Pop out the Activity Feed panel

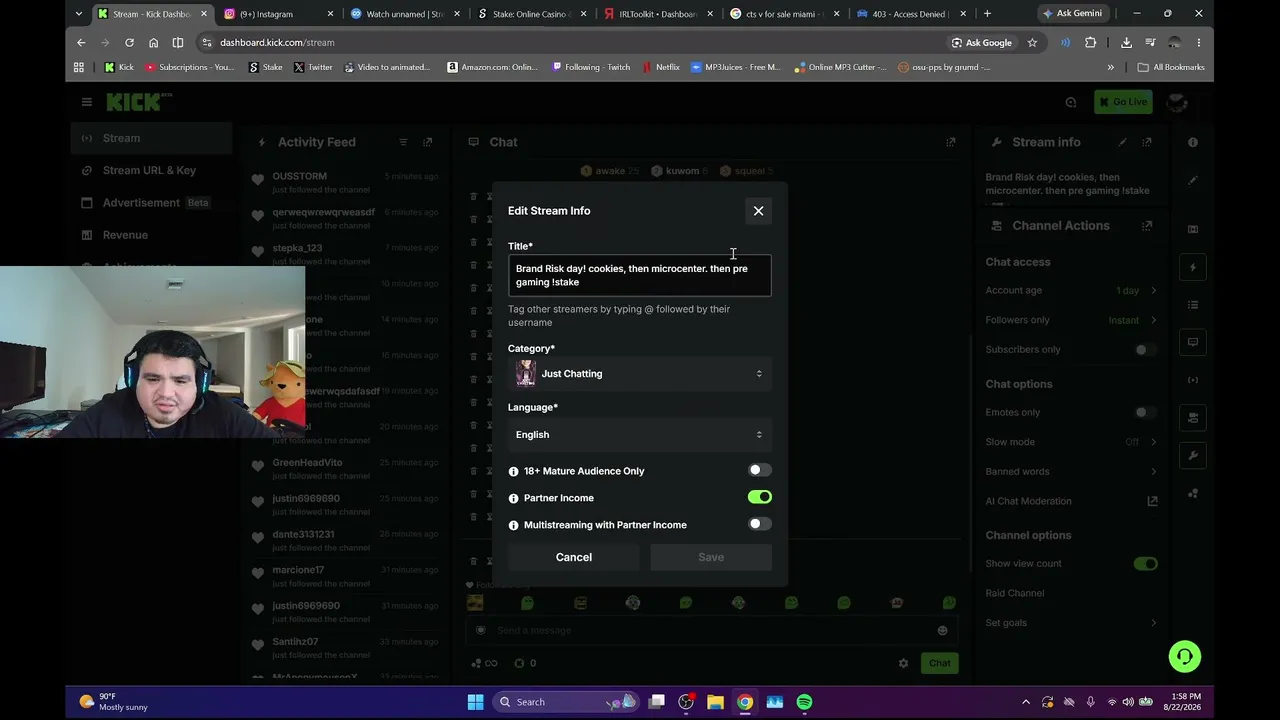[x=427, y=142]
